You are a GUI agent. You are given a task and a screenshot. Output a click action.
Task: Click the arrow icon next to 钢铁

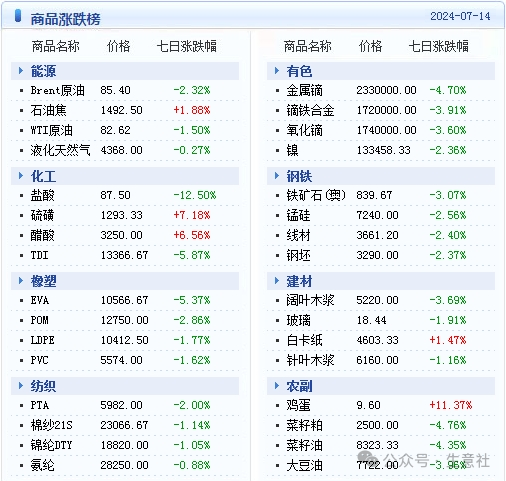point(277,176)
